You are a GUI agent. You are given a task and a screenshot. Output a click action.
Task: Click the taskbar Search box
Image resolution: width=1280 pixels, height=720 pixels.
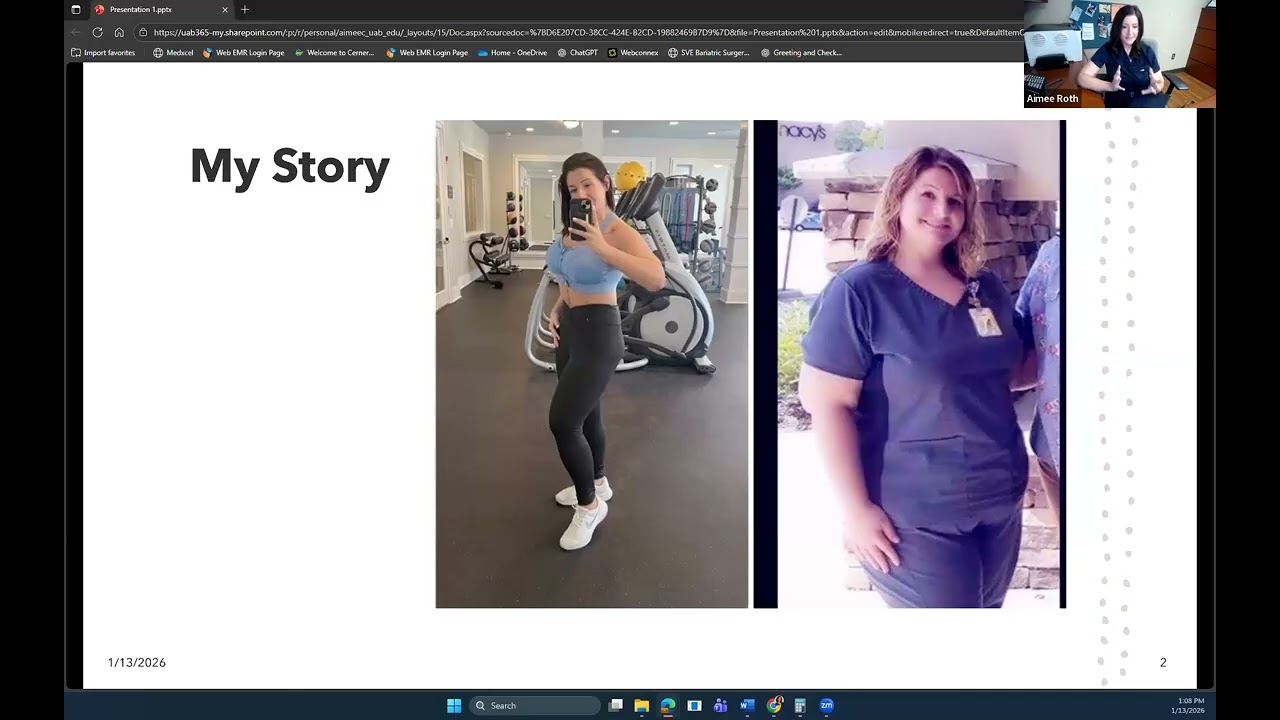535,705
